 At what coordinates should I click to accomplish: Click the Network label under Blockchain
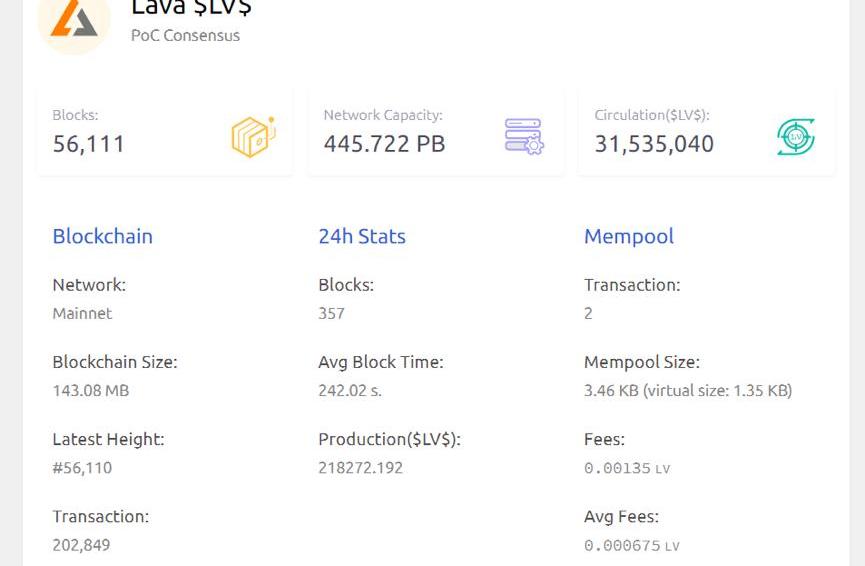point(89,285)
